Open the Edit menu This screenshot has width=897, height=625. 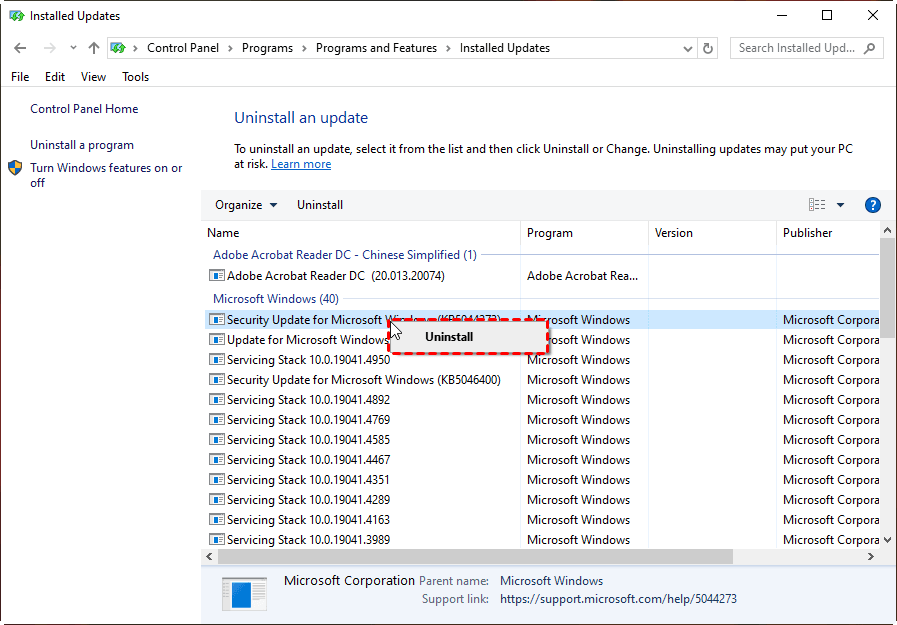pos(55,77)
